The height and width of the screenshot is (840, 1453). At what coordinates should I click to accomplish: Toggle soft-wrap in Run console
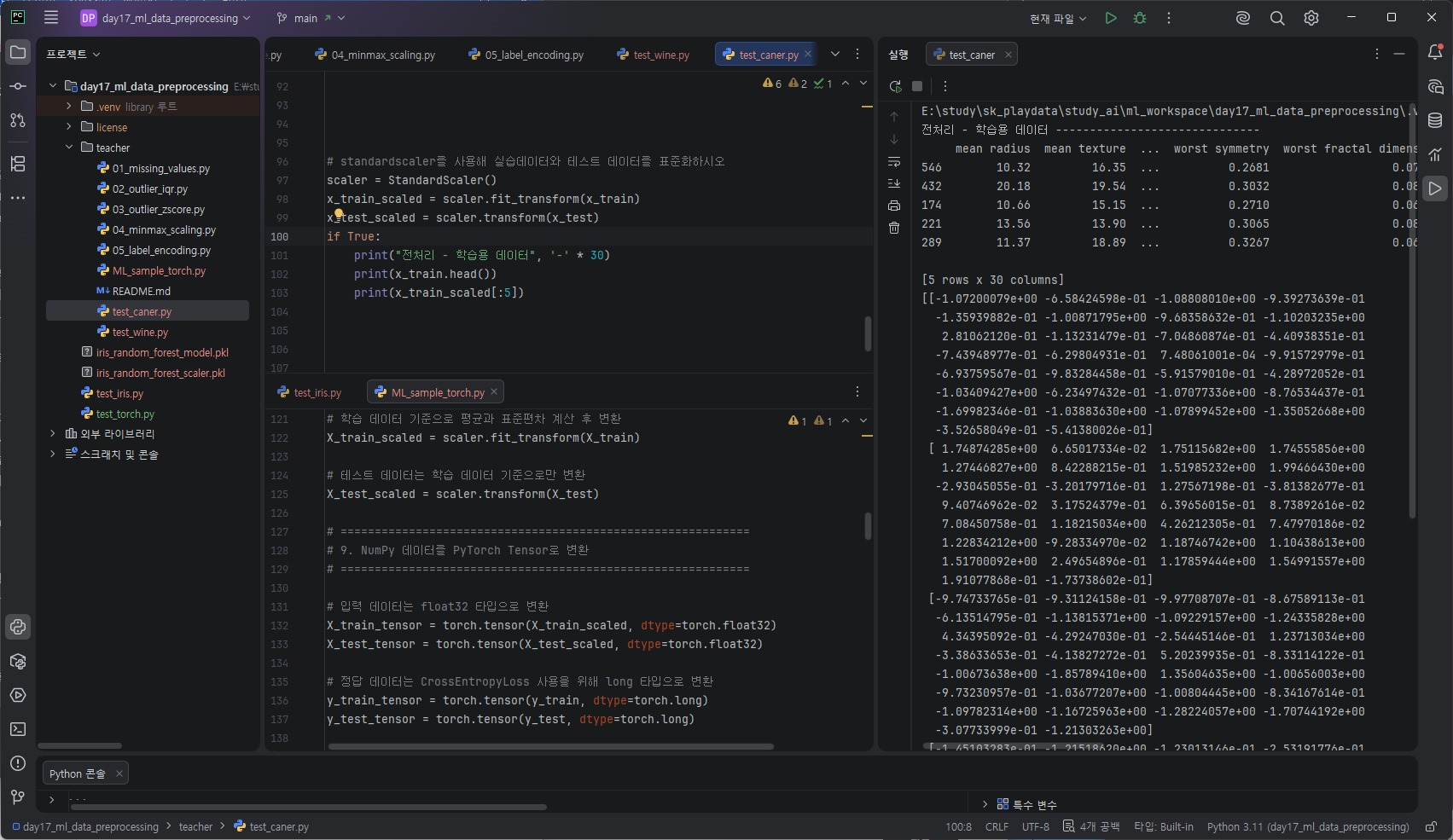[894, 161]
